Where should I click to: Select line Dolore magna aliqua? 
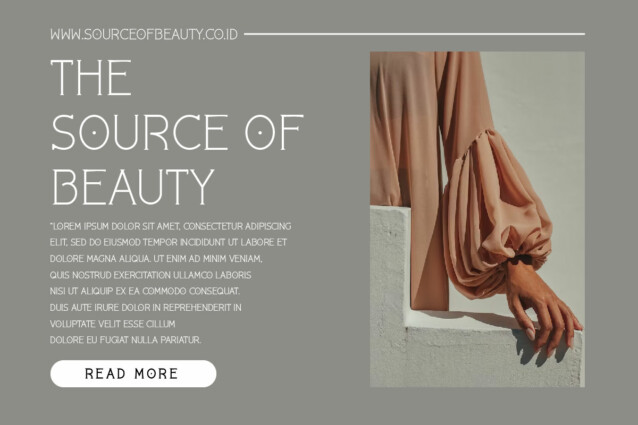156,259
